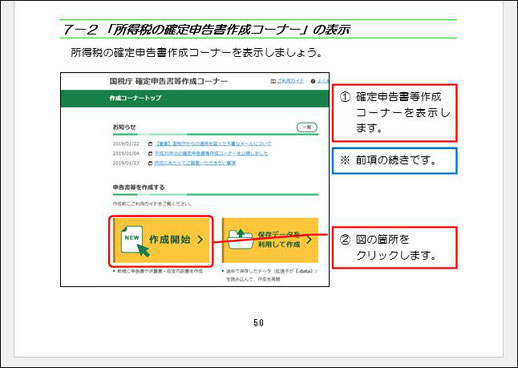Click the chevron arrow on 保存データを利用して作成
Screen dimensions: 518x368
[309, 240]
